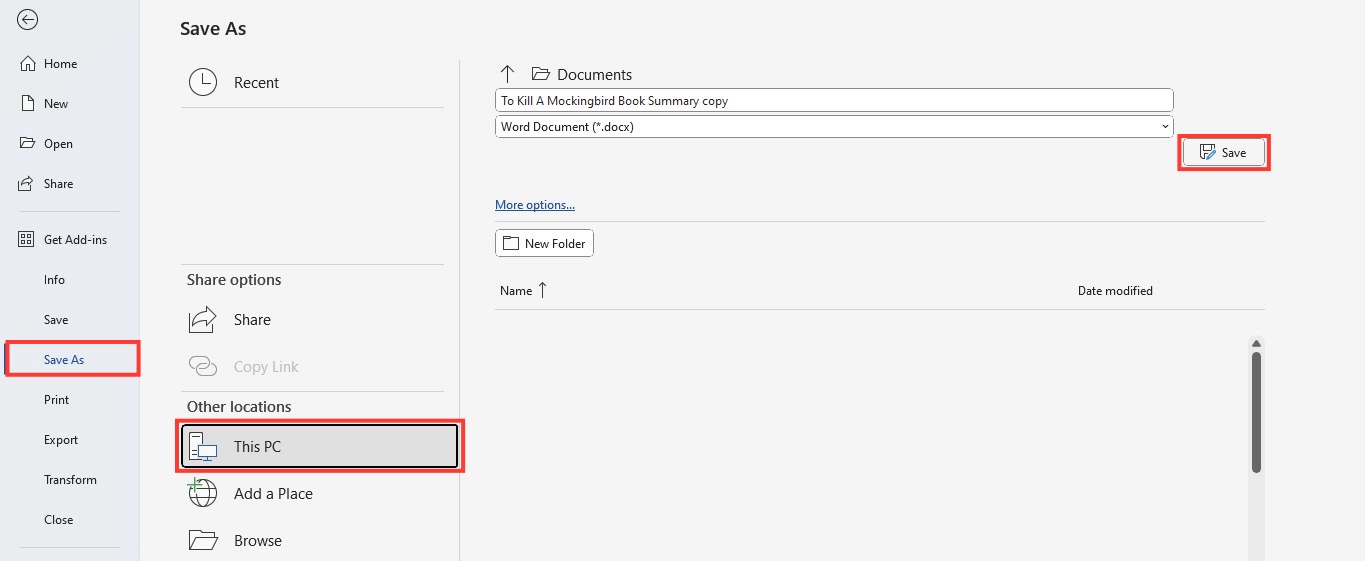The width and height of the screenshot is (1365, 561).
Task: Click the Open folder icon in sidebar
Action: [x=28, y=144]
